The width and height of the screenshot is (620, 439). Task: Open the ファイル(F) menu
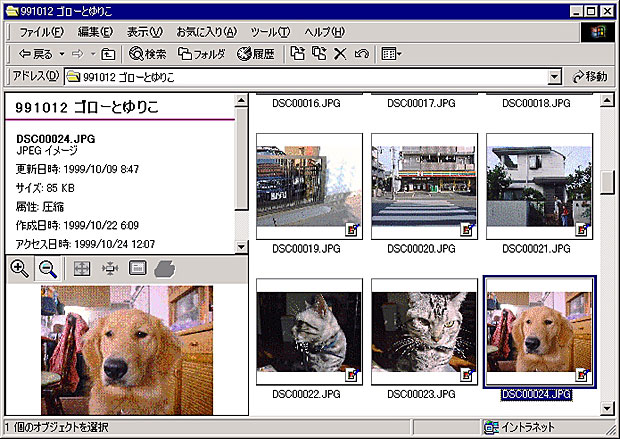pyautogui.click(x=41, y=32)
